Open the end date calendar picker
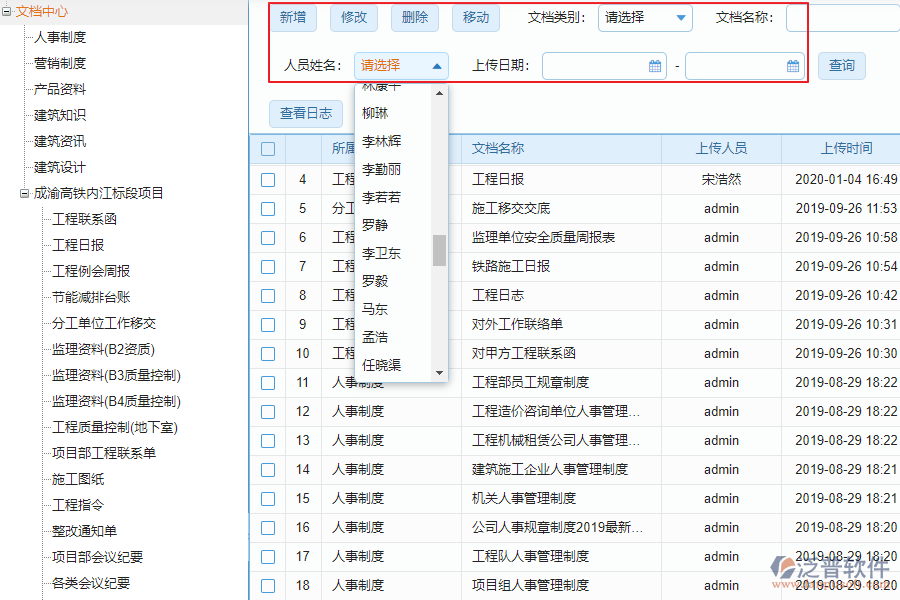The image size is (900, 600). point(793,65)
